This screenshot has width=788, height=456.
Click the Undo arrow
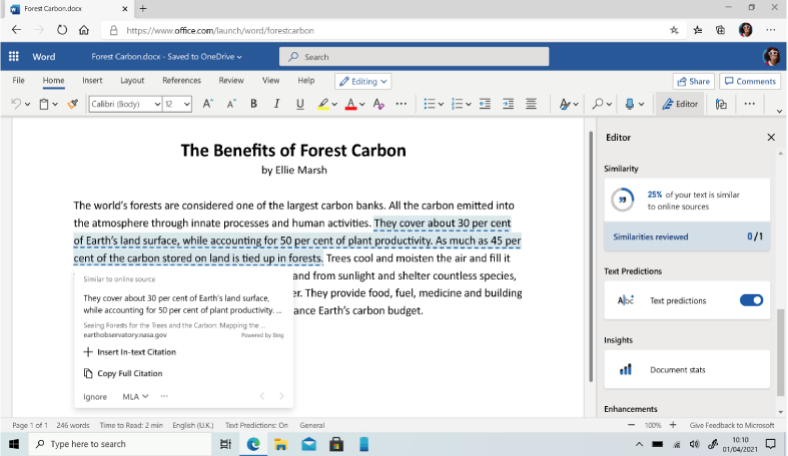click(16, 104)
